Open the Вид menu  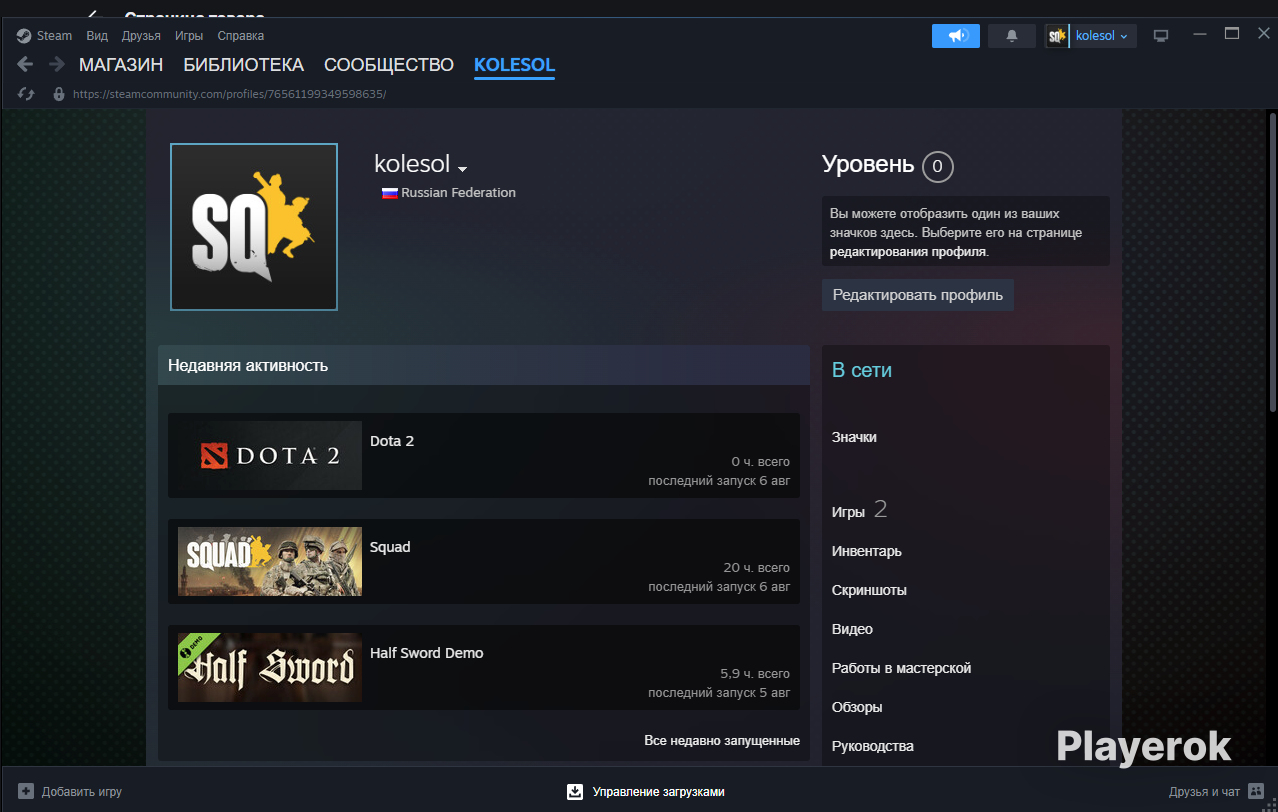pyautogui.click(x=97, y=35)
